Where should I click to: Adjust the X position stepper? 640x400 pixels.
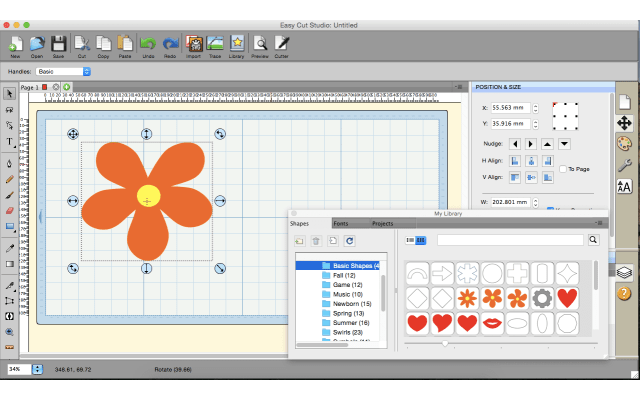tap(535, 108)
